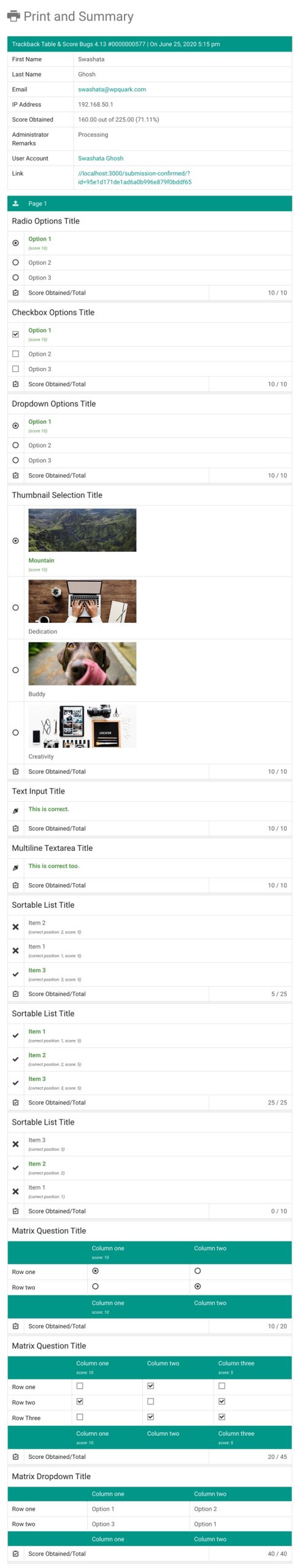300x1568 pixels.
Task: Select Row one, Column two radio in the Matrix Question
Action: [198, 1270]
